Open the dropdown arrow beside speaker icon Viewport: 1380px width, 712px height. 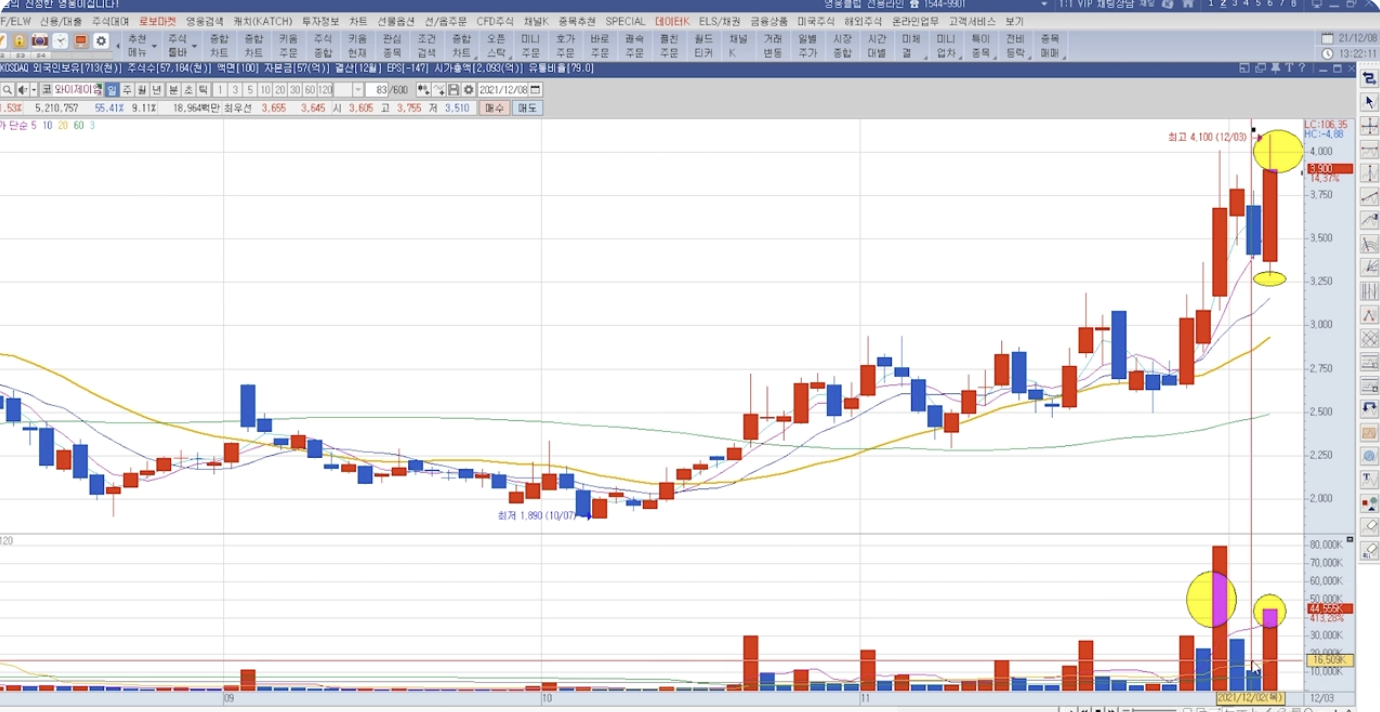point(34,90)
